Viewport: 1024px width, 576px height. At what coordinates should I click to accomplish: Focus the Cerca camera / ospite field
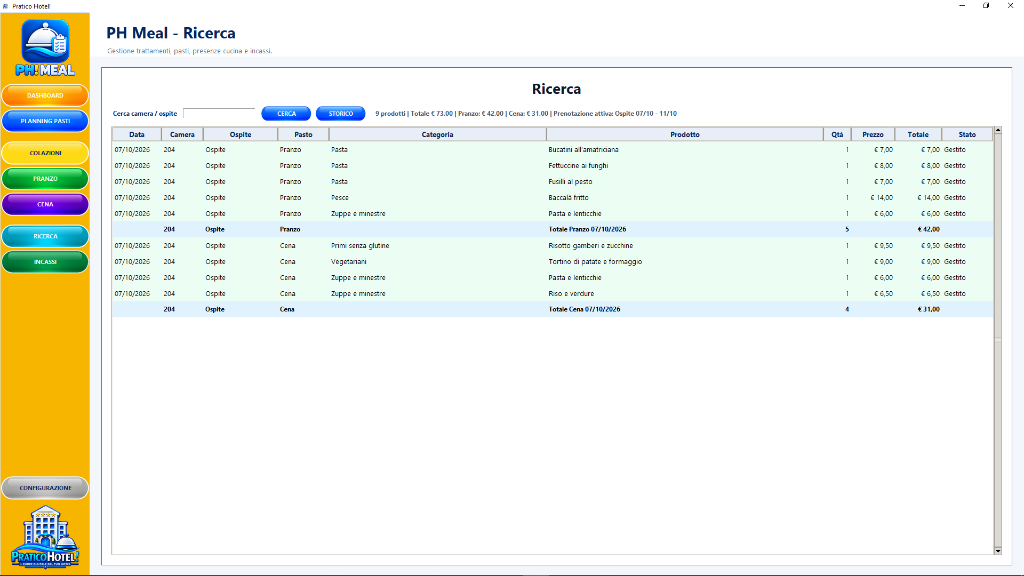(219, 114)
